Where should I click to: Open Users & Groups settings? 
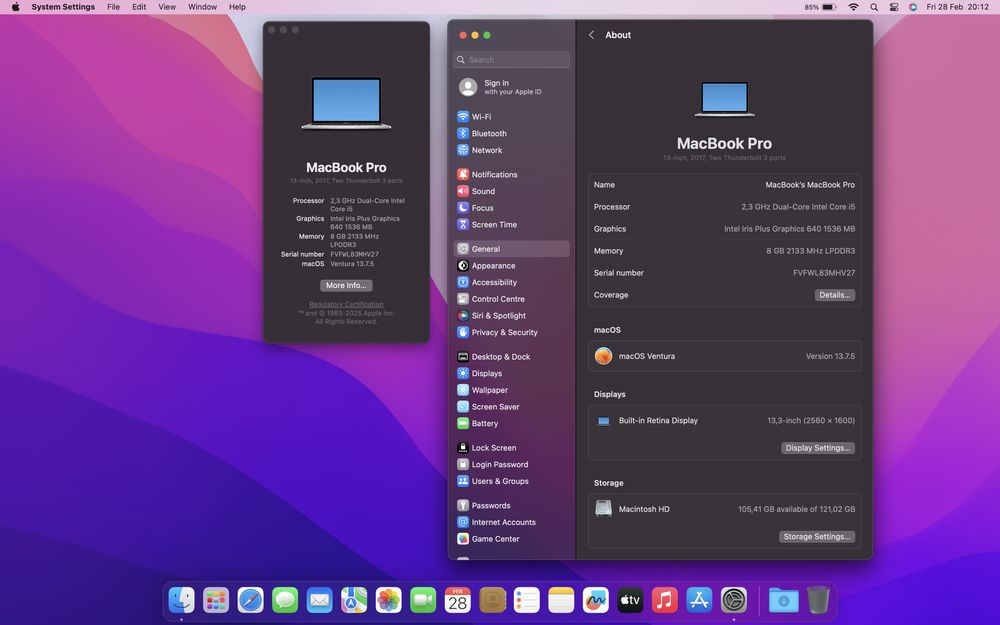(x=511, y=481)
